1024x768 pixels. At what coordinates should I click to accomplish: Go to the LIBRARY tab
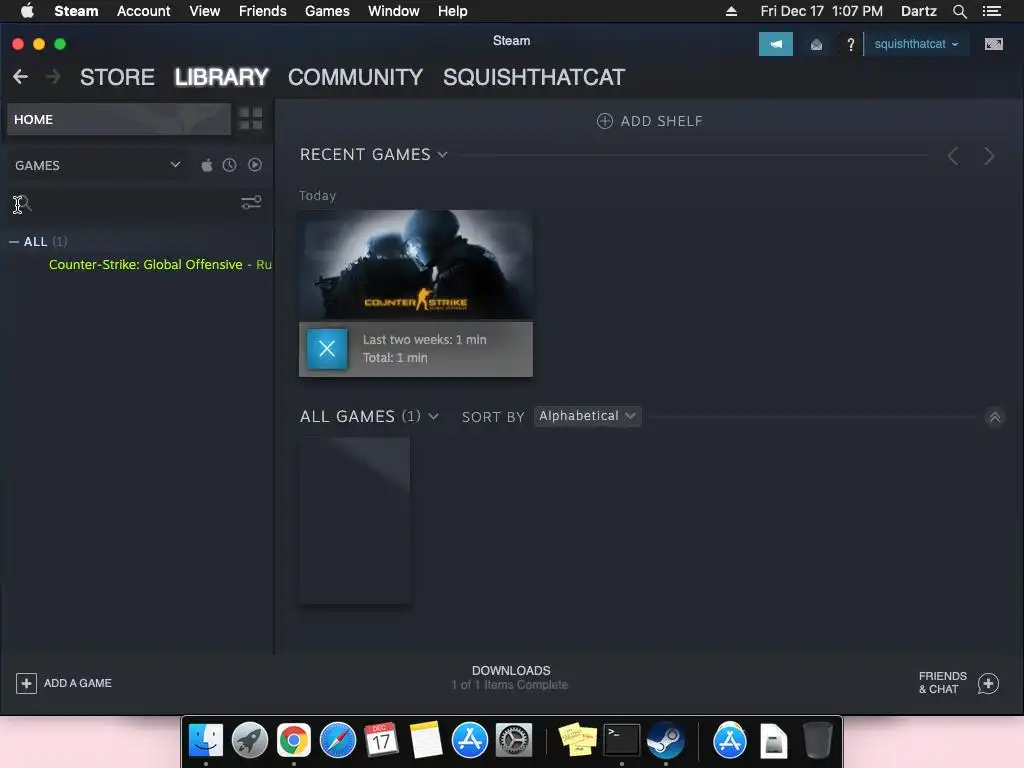(x=221, y=77)
